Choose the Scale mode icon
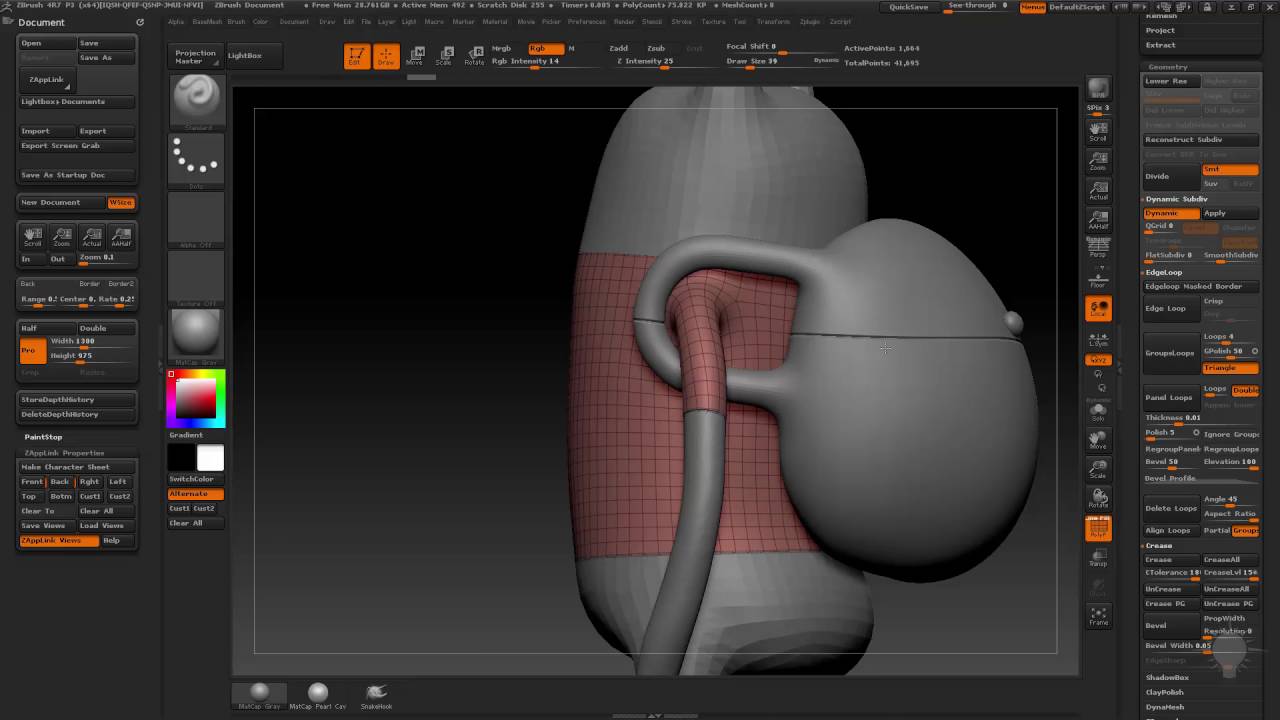The image size is (1280, 720). (x=444, y=56)
